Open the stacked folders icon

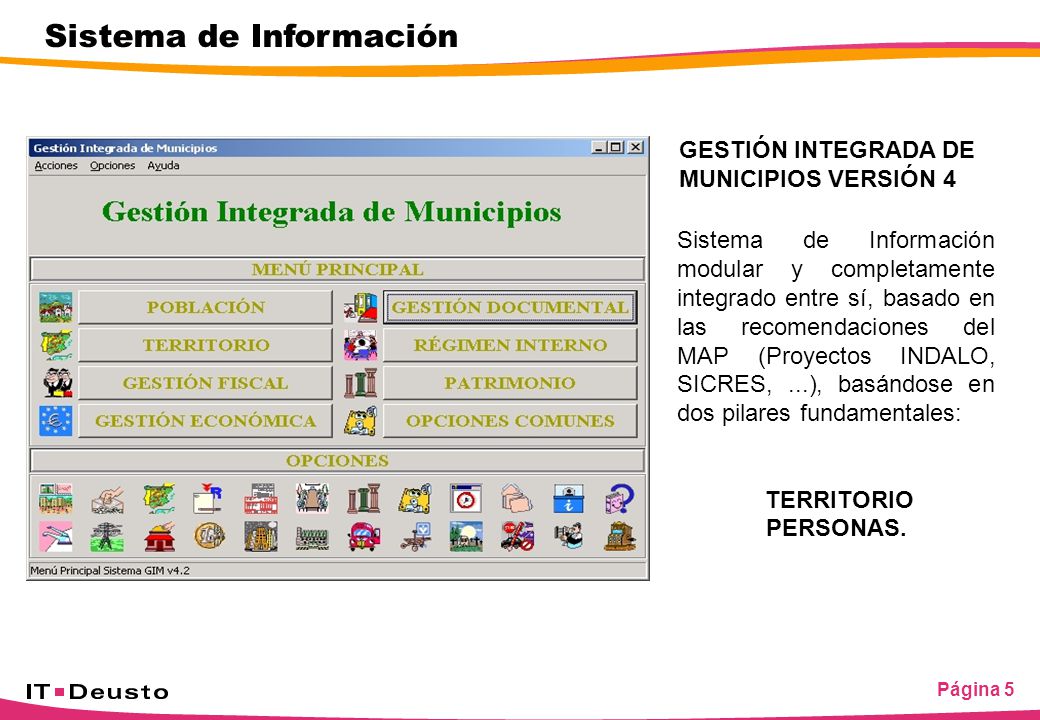point(517,499)
